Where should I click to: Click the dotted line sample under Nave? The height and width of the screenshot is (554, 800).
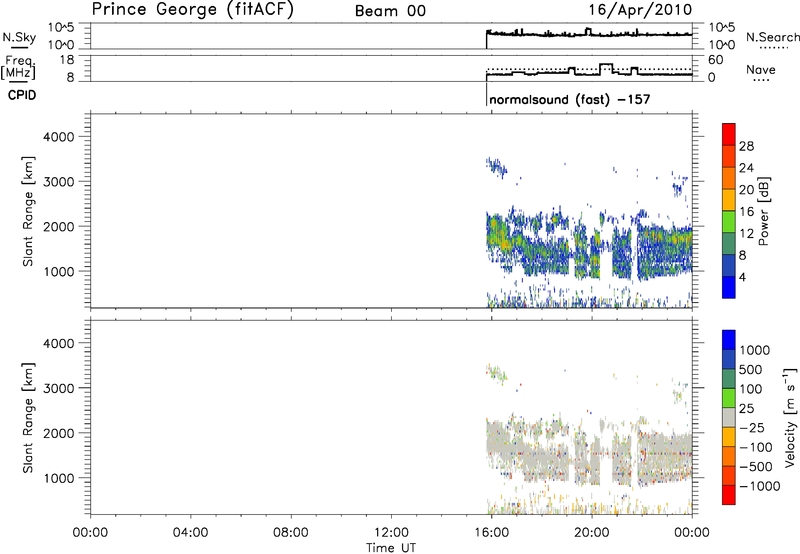click(x=762, y=81)
